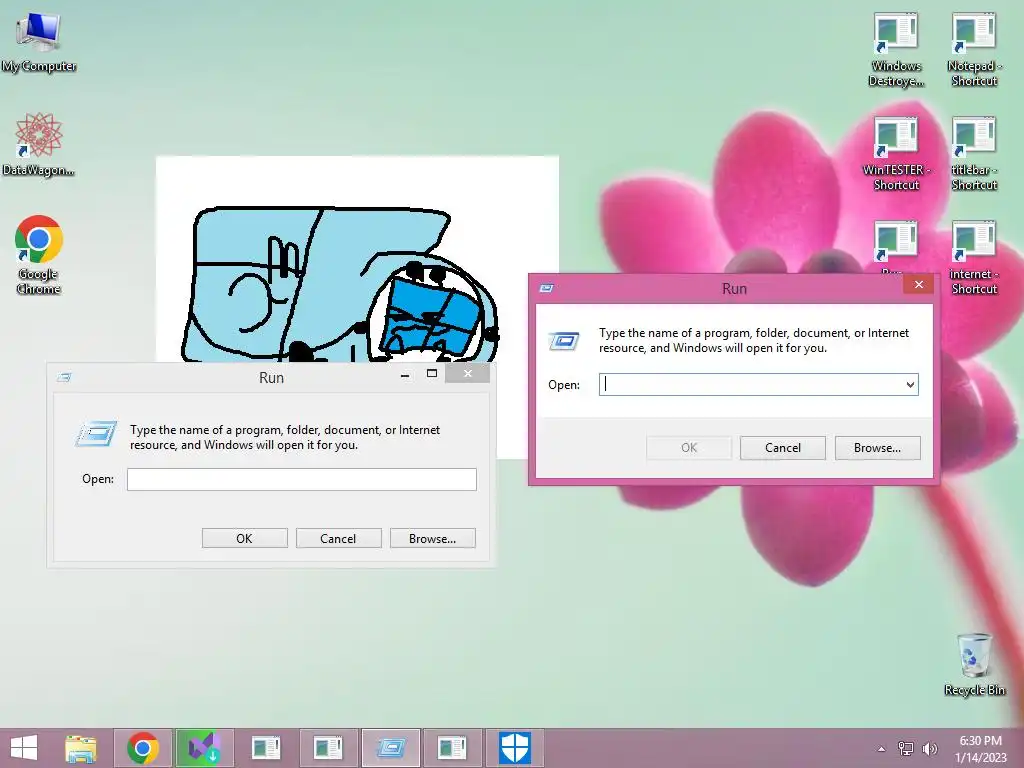Expand the Open combo box dropdown in the pink Run dialog
Screen dimensions: 1024x768
910,385
